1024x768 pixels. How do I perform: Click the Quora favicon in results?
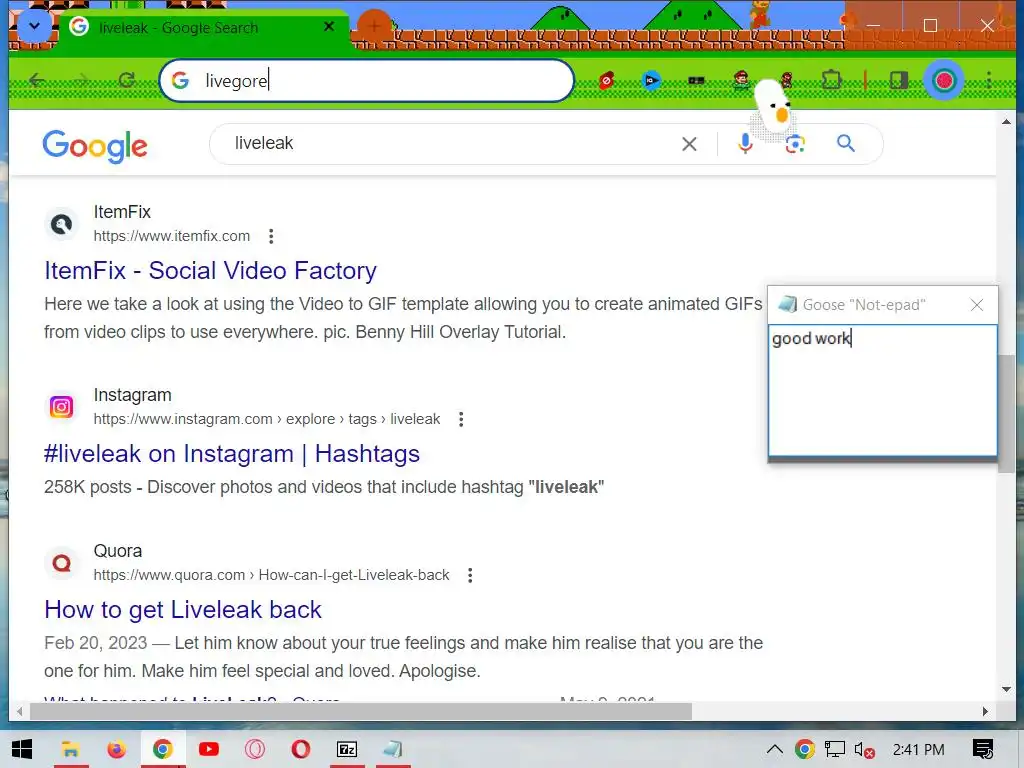[61, 563]
